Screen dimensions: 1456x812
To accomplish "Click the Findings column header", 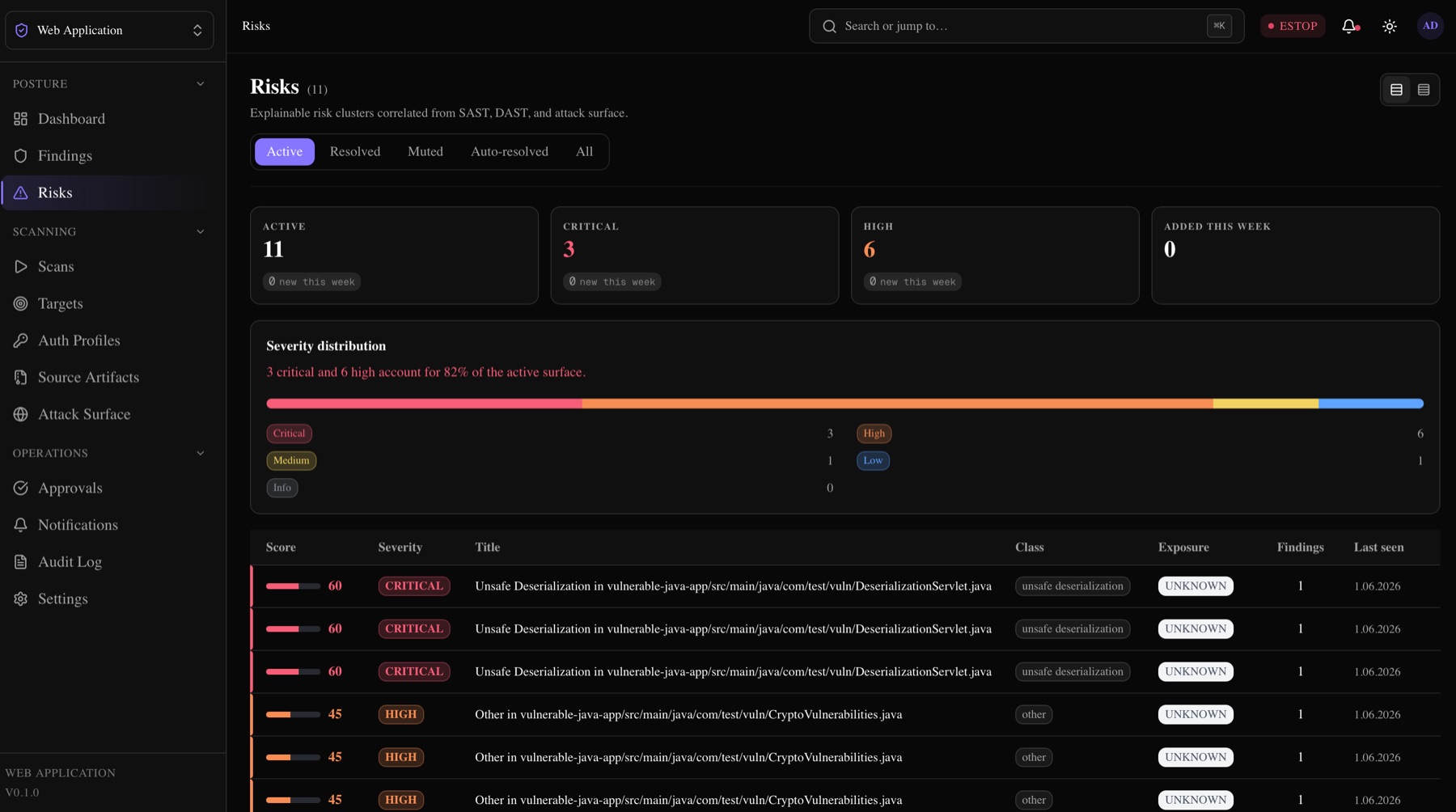I will click(x=1300, y=548).
